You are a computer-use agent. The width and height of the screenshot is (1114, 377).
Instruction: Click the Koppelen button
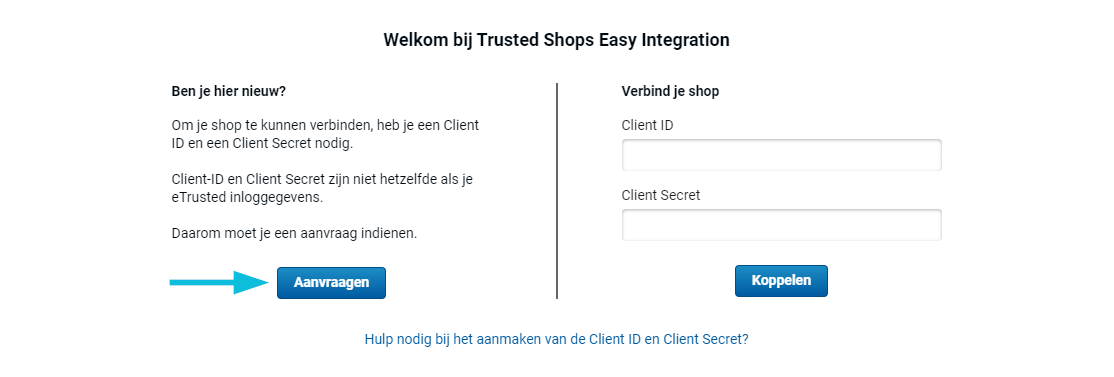point(781,280)
